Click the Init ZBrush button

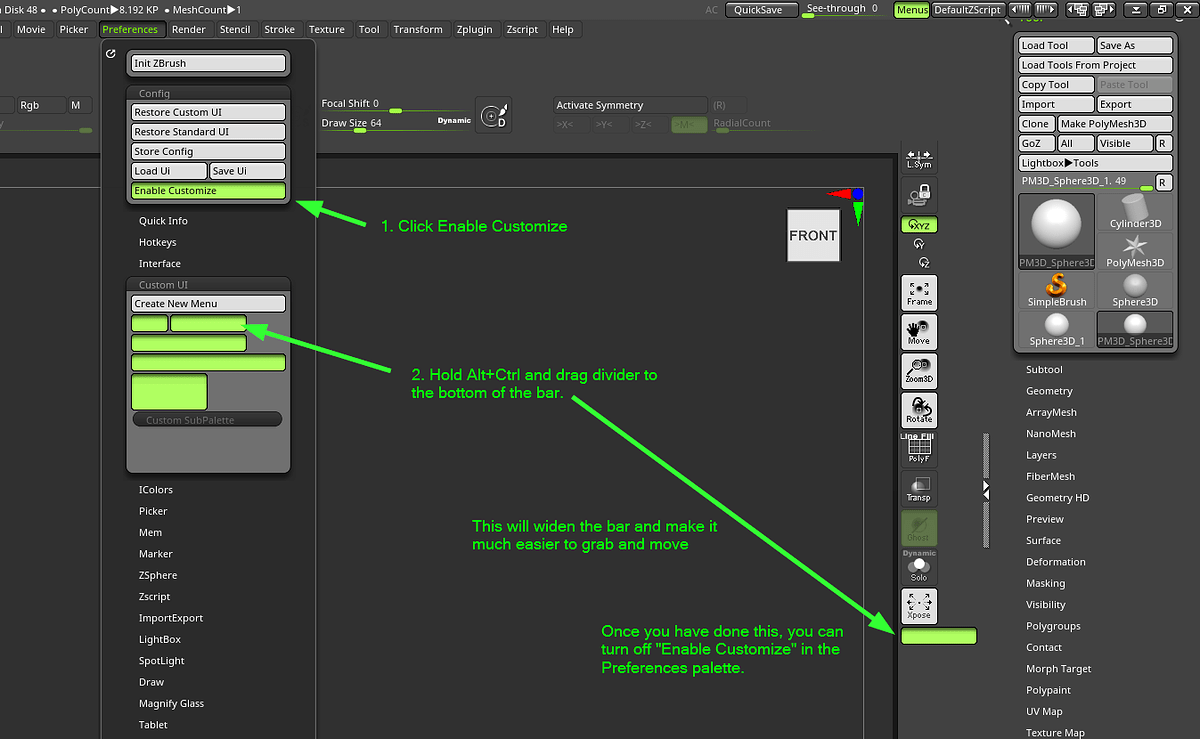point(208,63)
